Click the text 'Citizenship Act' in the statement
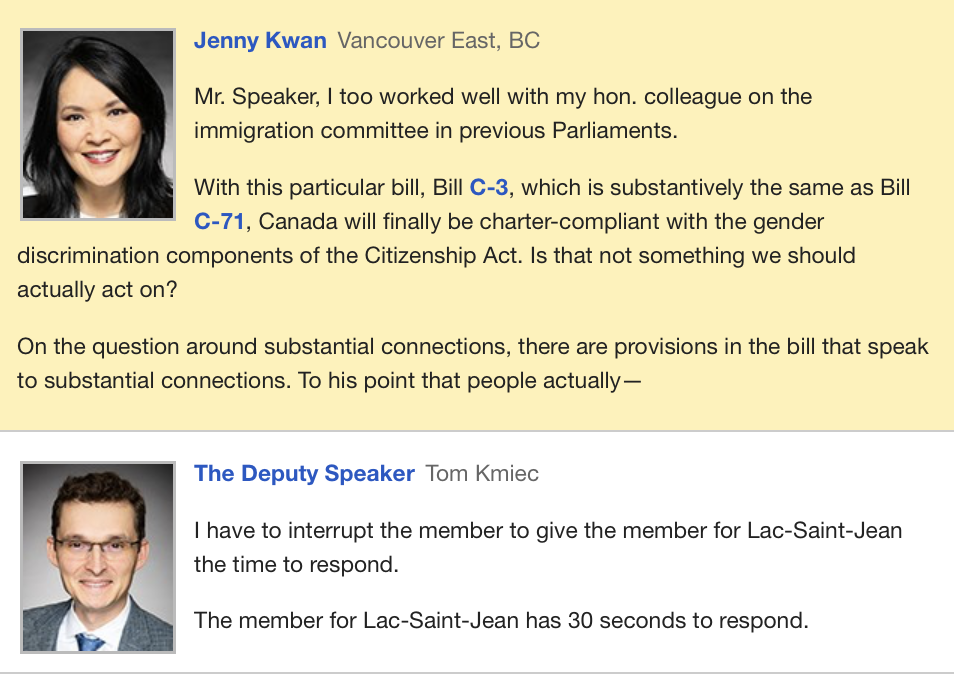 (x=443, y=255)
